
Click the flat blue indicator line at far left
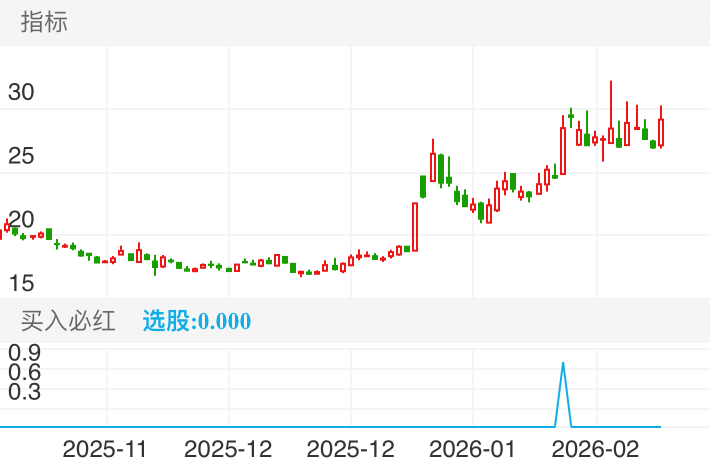(30, 427)
